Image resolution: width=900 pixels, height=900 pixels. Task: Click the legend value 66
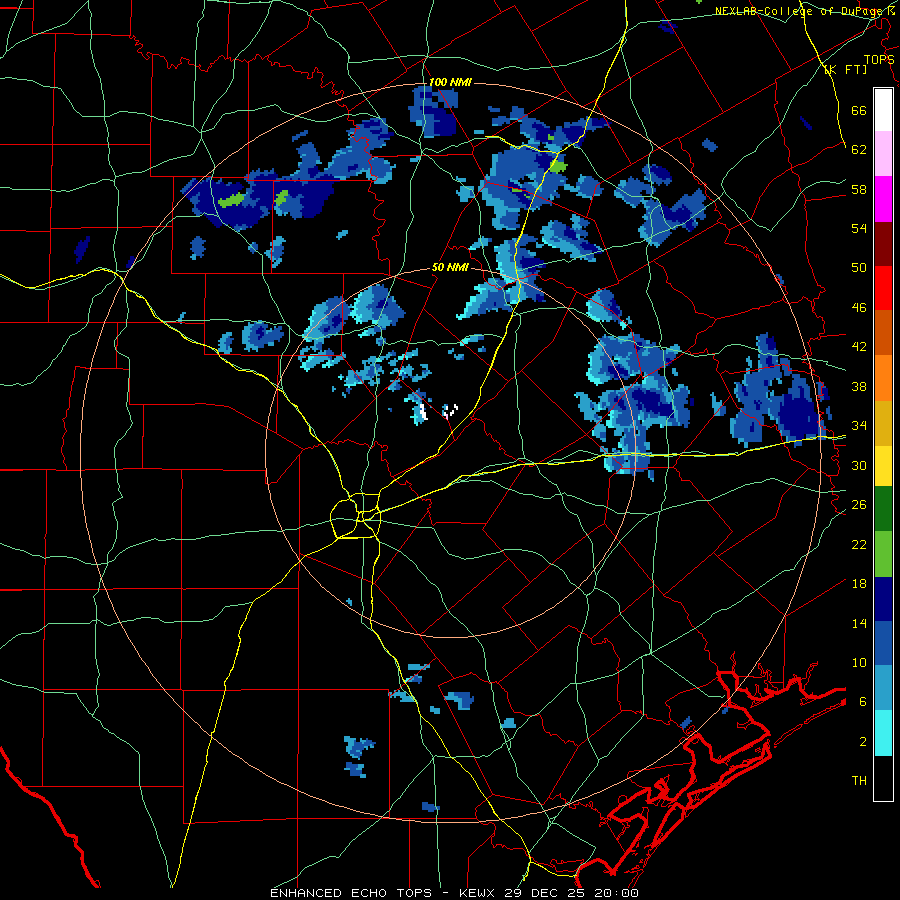pyautogui.click(x=859, y=110)
